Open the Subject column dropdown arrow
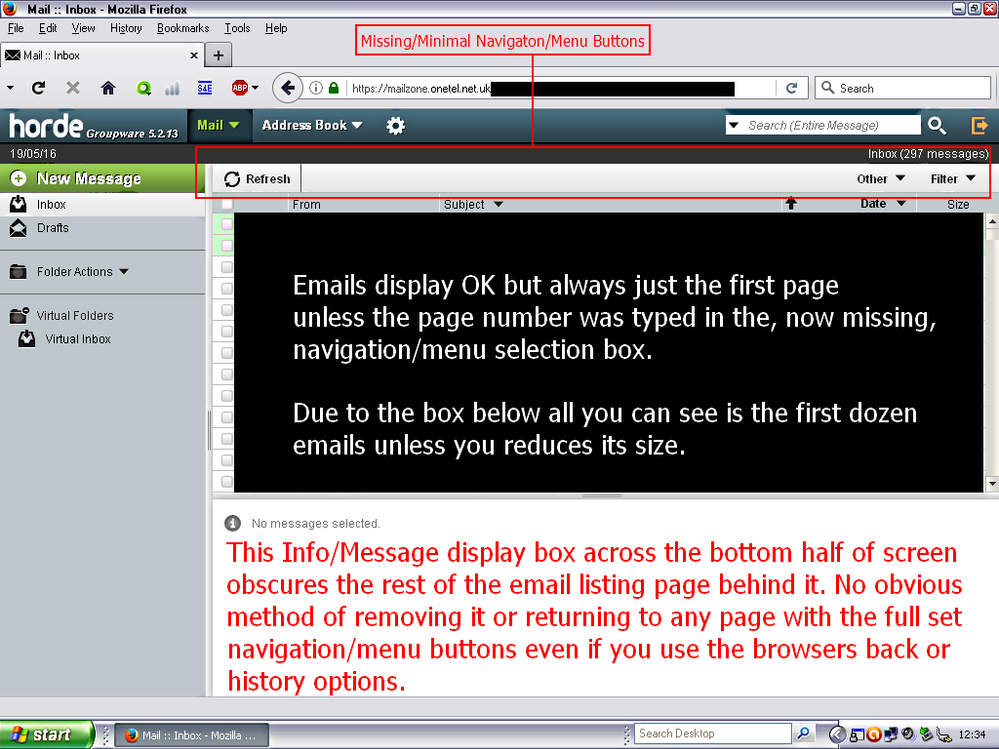Screen dimensions: 999x749 498,204
